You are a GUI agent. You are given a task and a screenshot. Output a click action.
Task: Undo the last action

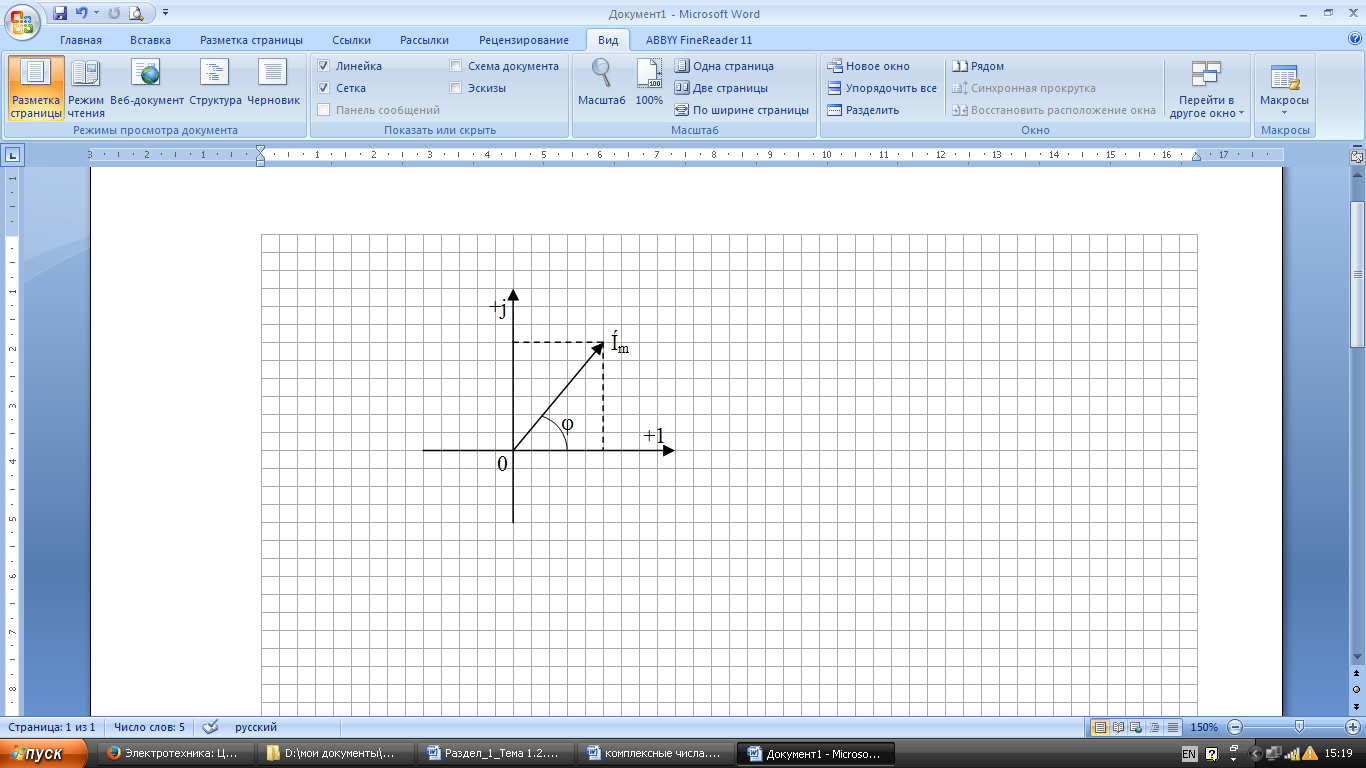tap(81, 14)
